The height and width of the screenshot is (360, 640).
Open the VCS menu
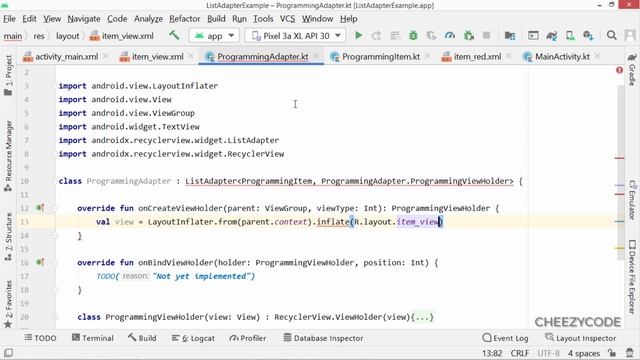click(287, 19)
